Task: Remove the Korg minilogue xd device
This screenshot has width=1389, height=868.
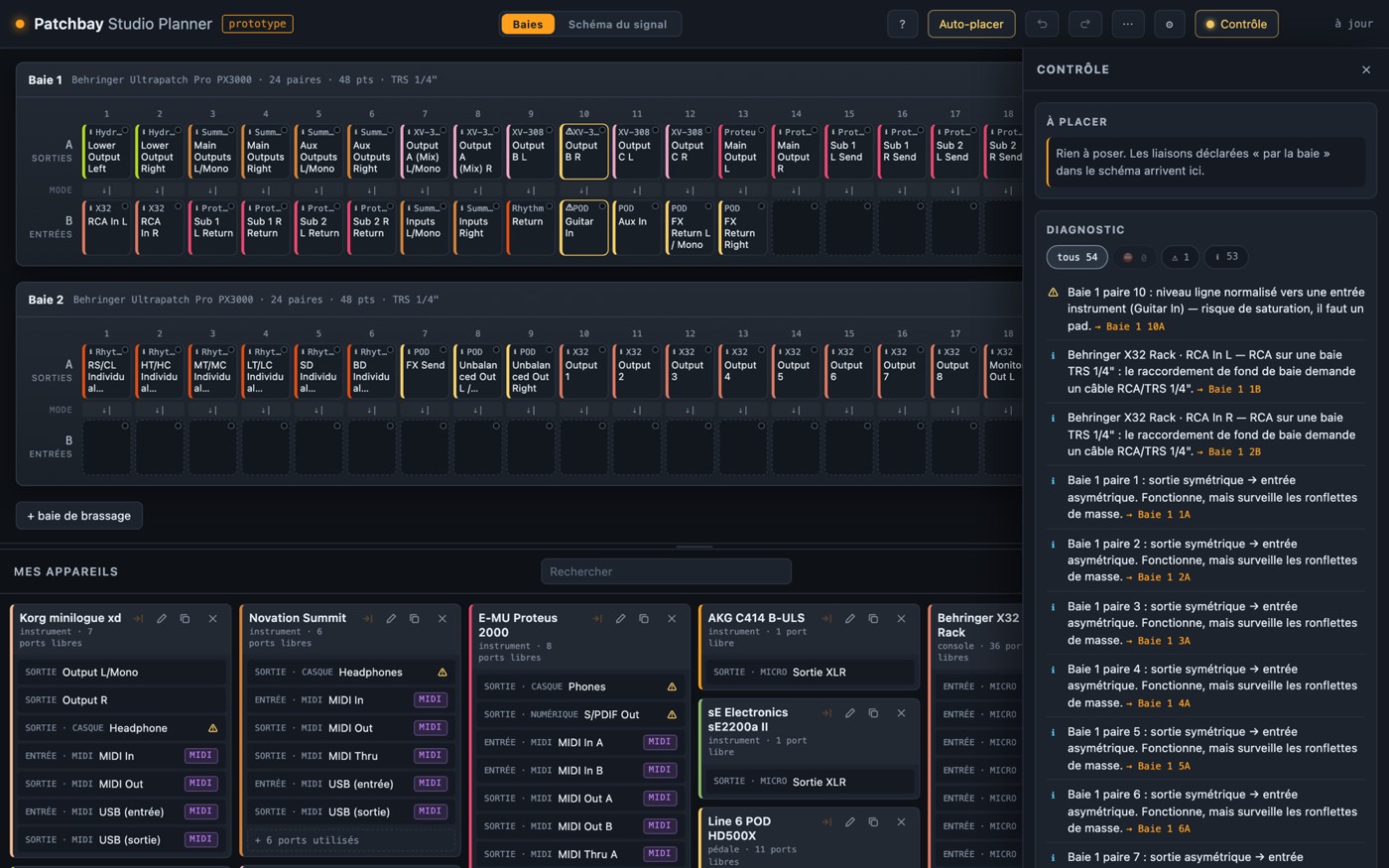Action: pyautogui.click(x=212, y=618)
